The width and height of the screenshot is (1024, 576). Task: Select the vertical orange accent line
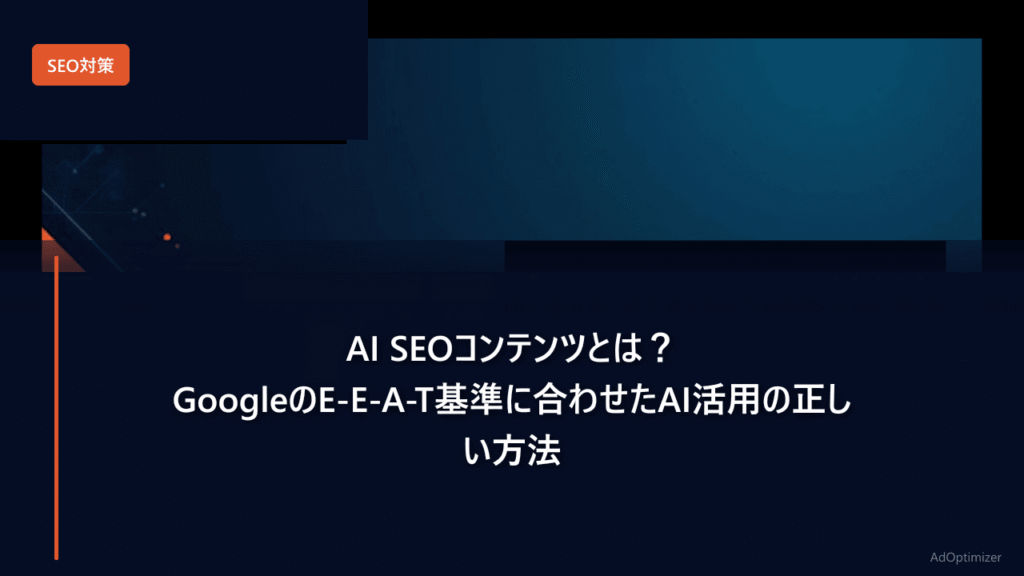pos(56,408)
